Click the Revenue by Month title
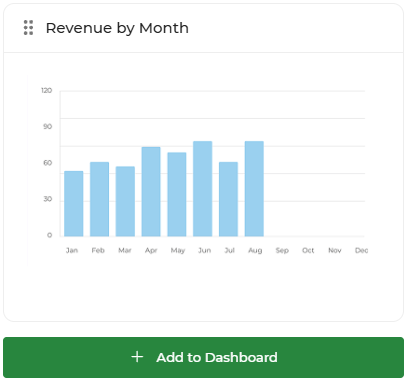Image resolution: width=408 pixels, height=381 pixels. pos(117,28)
